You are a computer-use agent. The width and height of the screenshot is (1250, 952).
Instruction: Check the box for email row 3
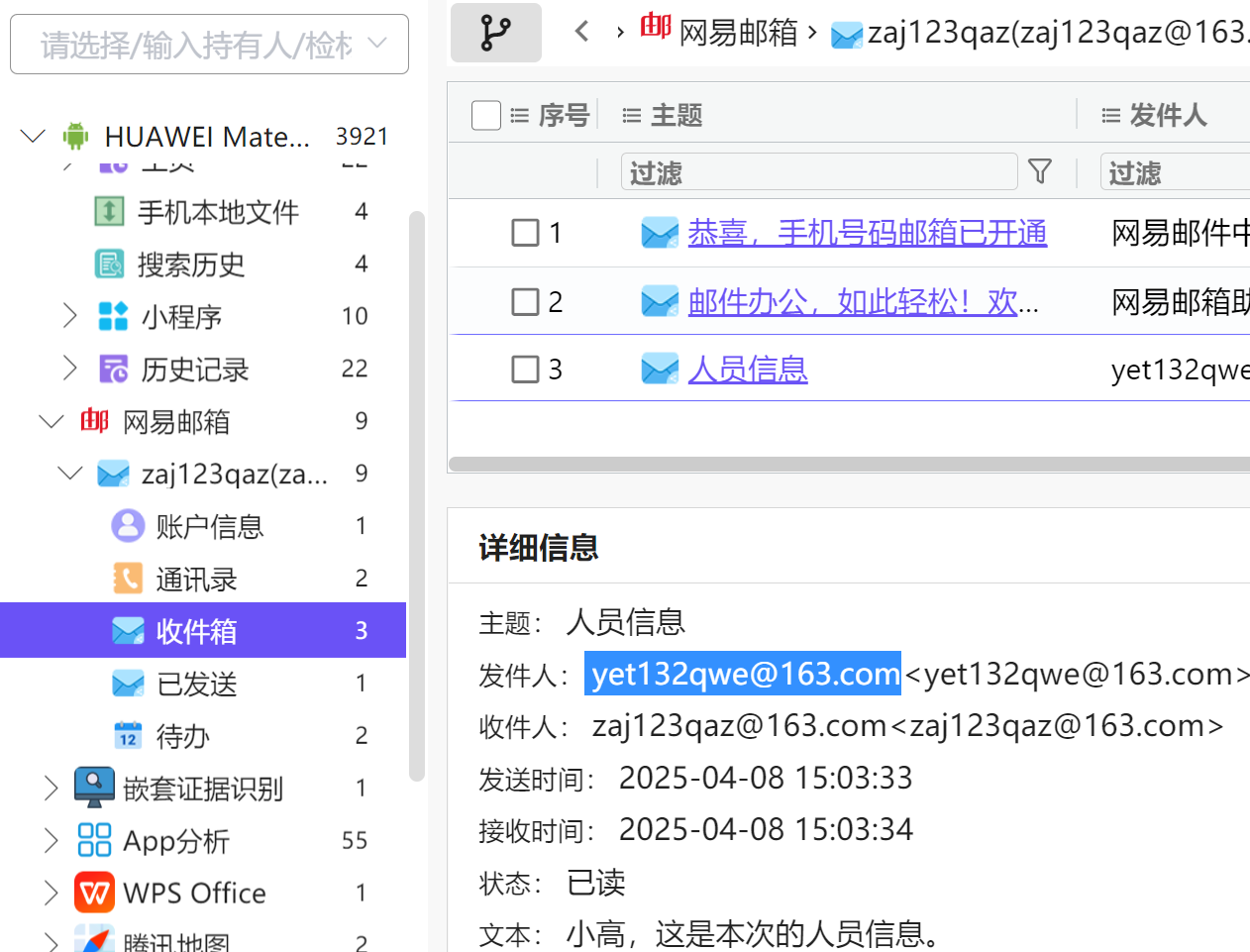tap(525, 370)
